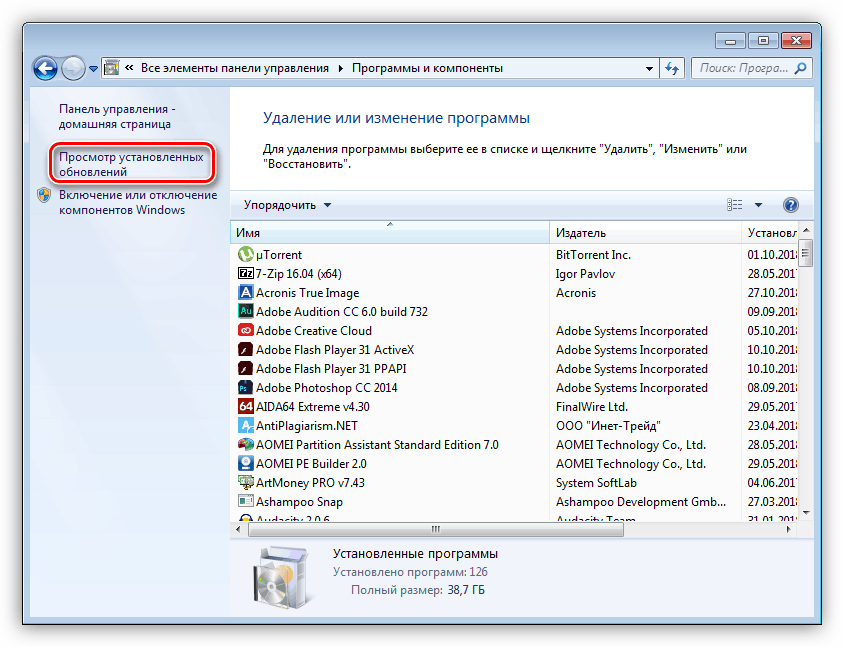The height and width of the screenshot is (647, 844).
Task: Open the Упорядочить dropdown menu
Action: (287, 205)
